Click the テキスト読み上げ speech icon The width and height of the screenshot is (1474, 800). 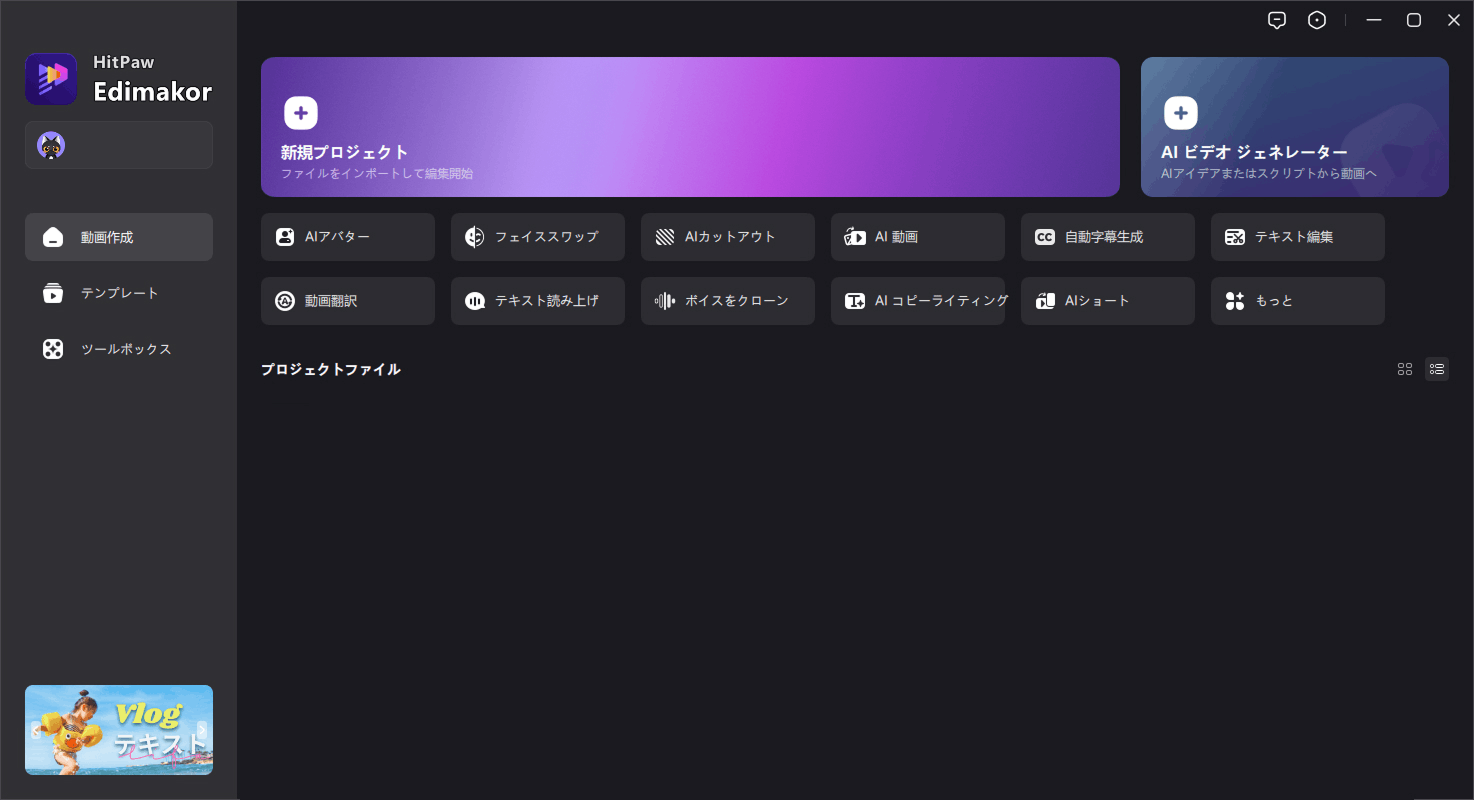(x=475, y=301)
